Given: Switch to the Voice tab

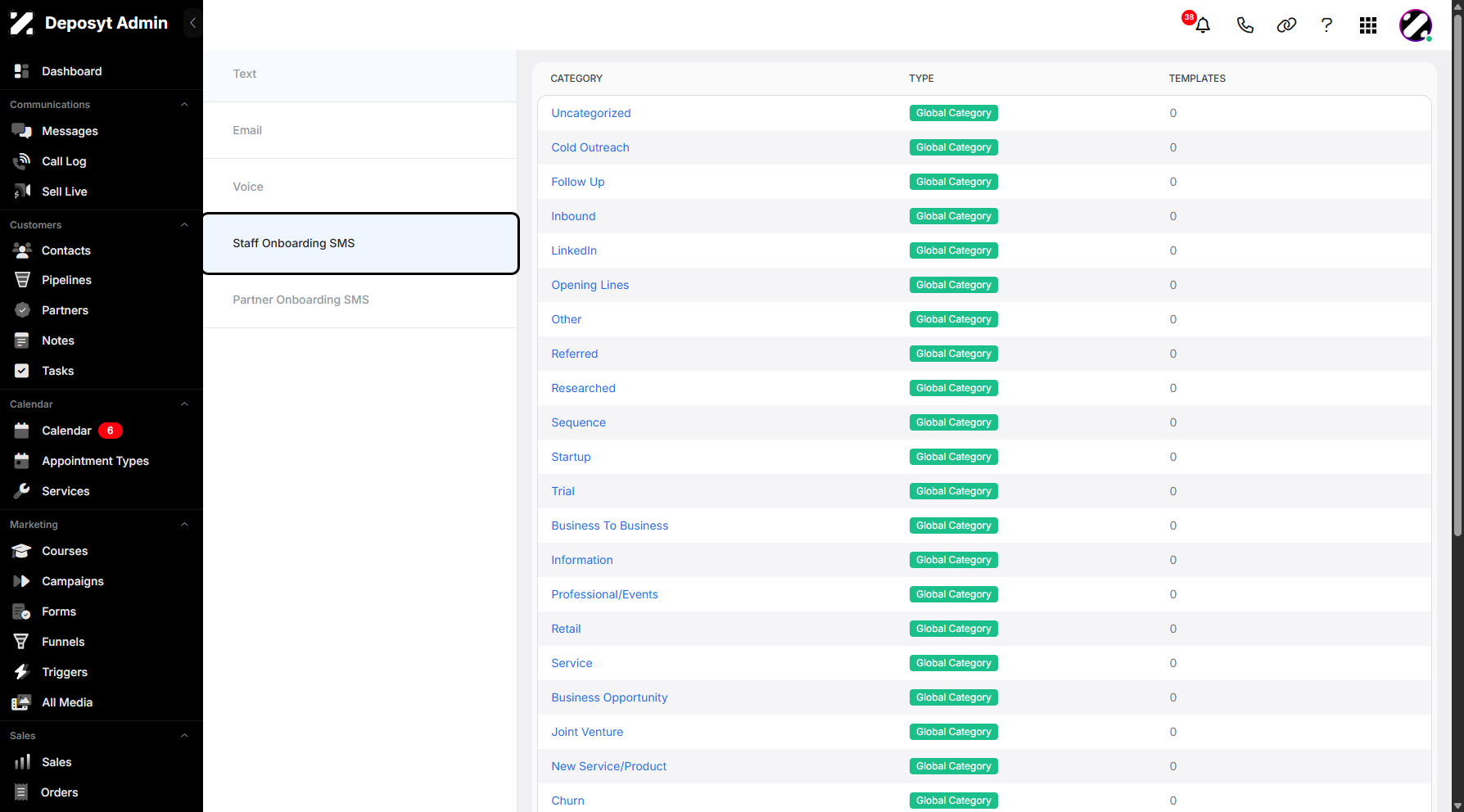Looking at the screenshot, I should point(360,187).
